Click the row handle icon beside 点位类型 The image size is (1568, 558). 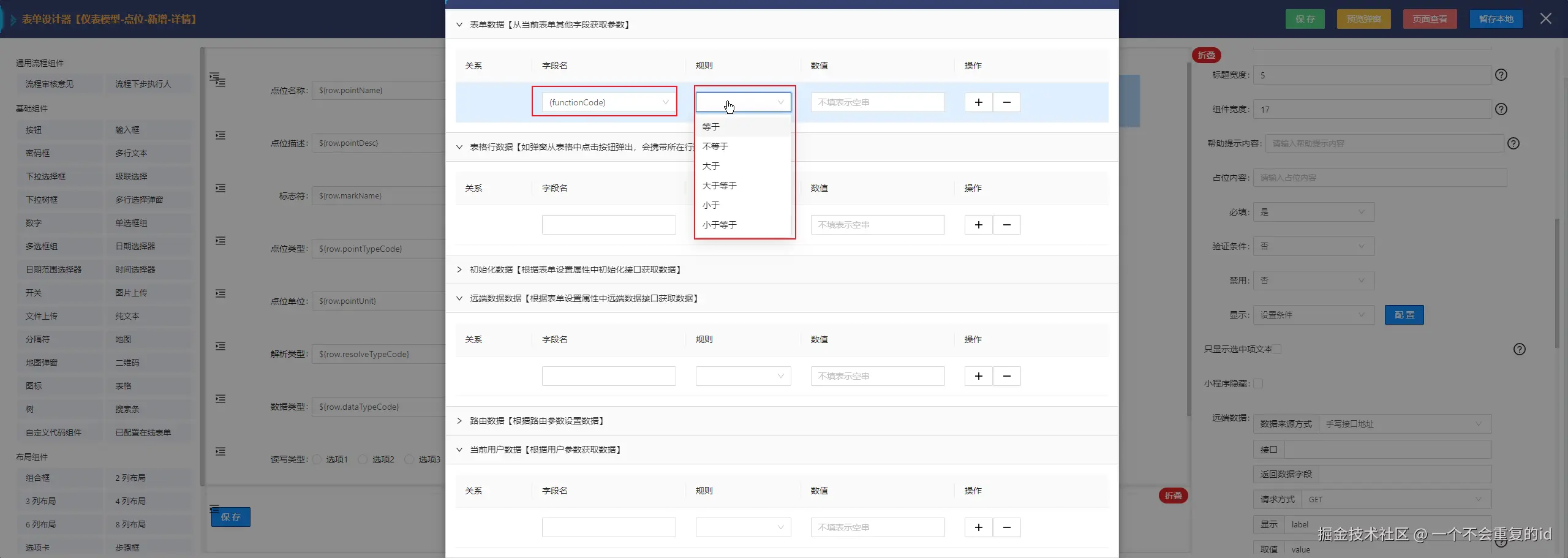(221, 241)
